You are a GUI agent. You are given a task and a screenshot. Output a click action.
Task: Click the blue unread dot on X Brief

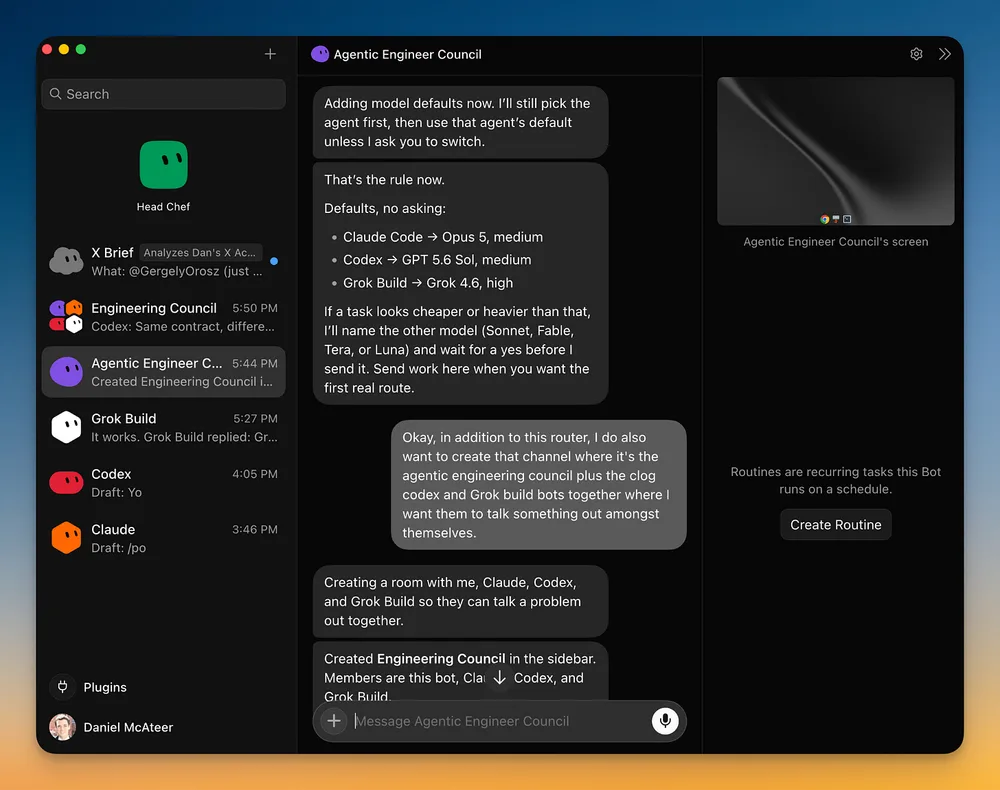coord(274,261)
